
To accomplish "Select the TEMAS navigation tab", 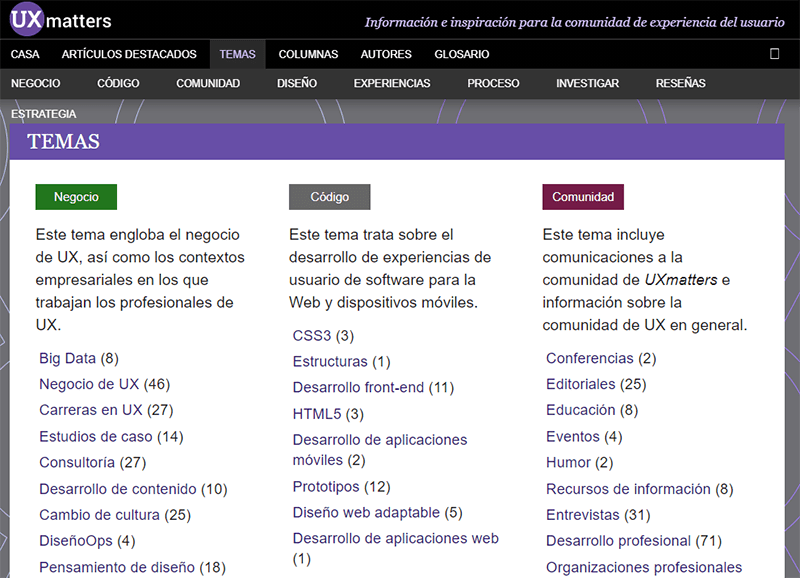I will click(x=238, y=55).
